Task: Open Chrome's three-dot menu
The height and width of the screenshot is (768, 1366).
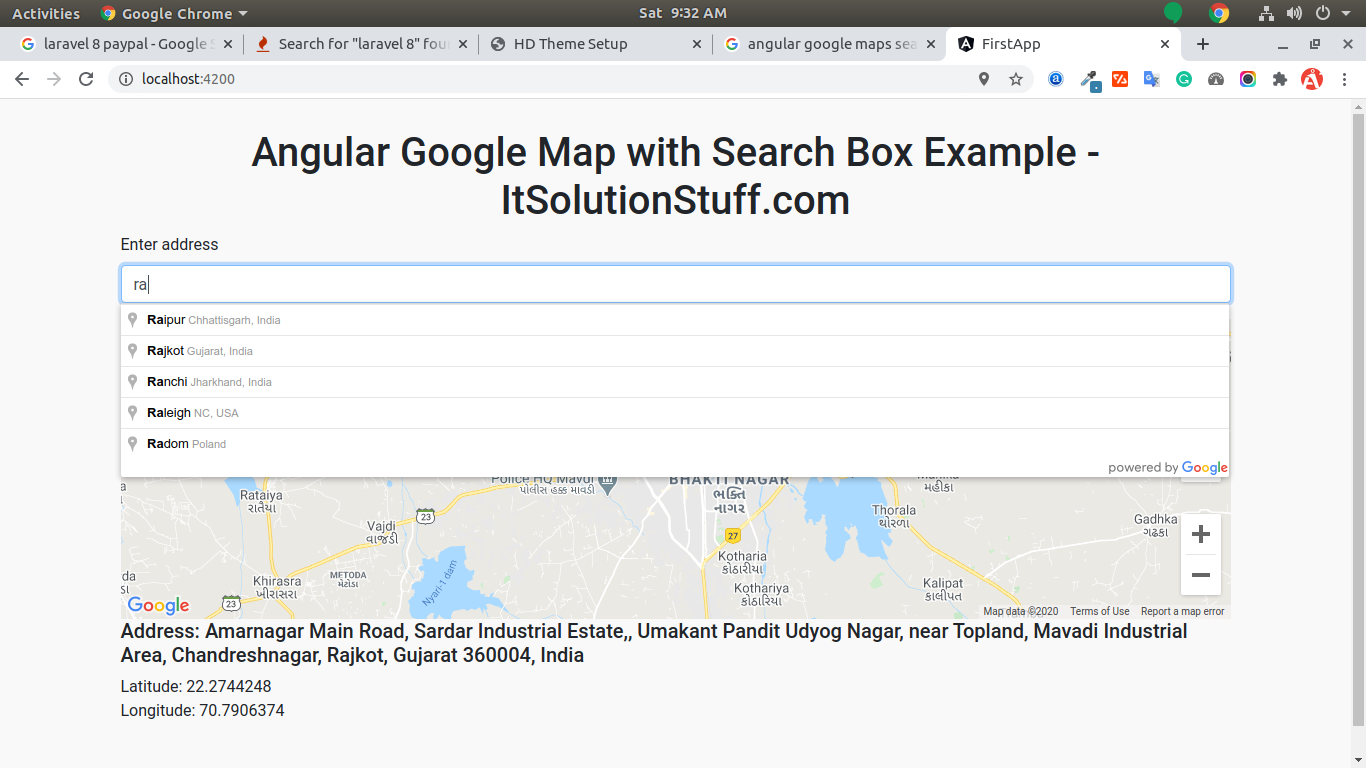Action: click(1344, 79)
